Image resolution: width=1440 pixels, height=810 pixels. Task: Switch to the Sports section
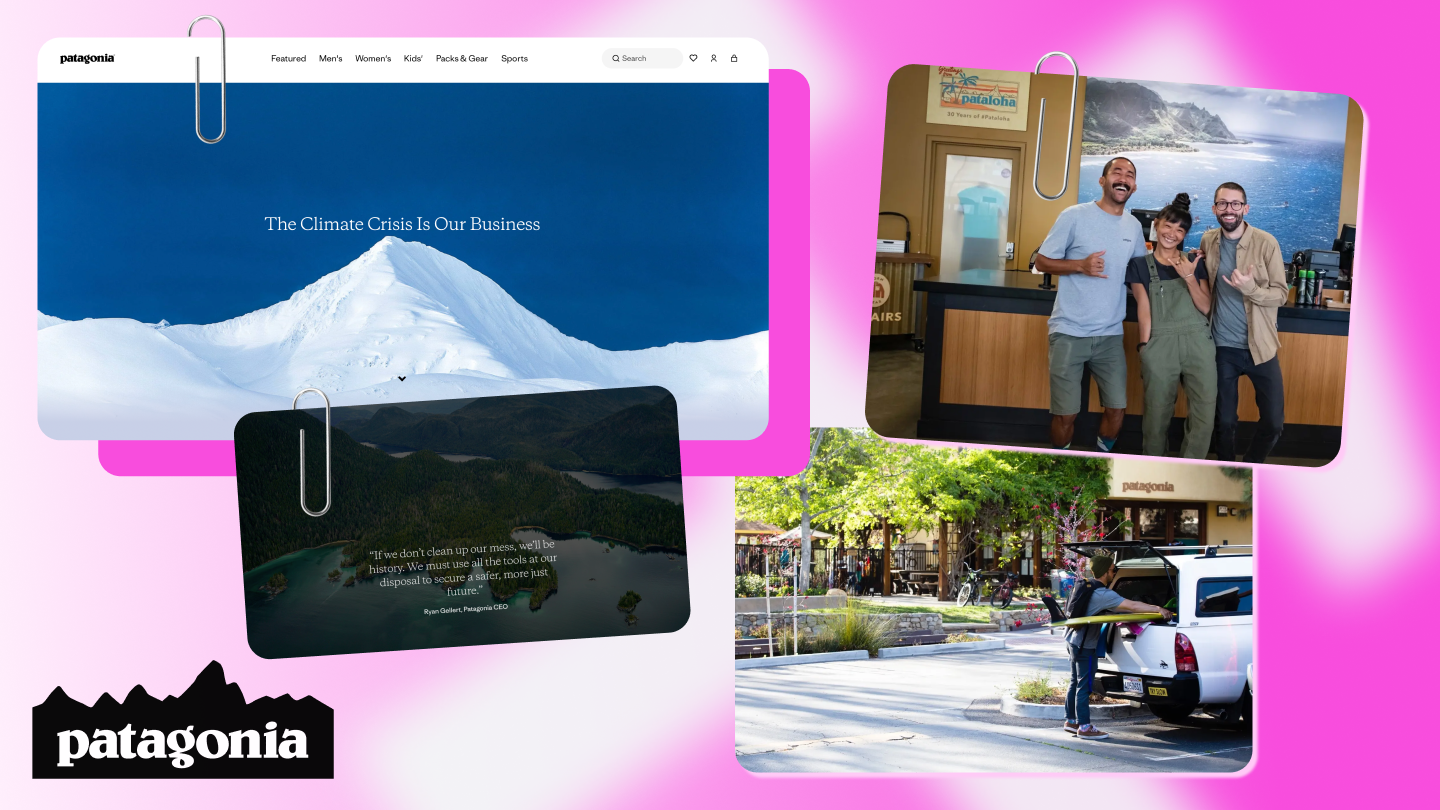[514, 58]
